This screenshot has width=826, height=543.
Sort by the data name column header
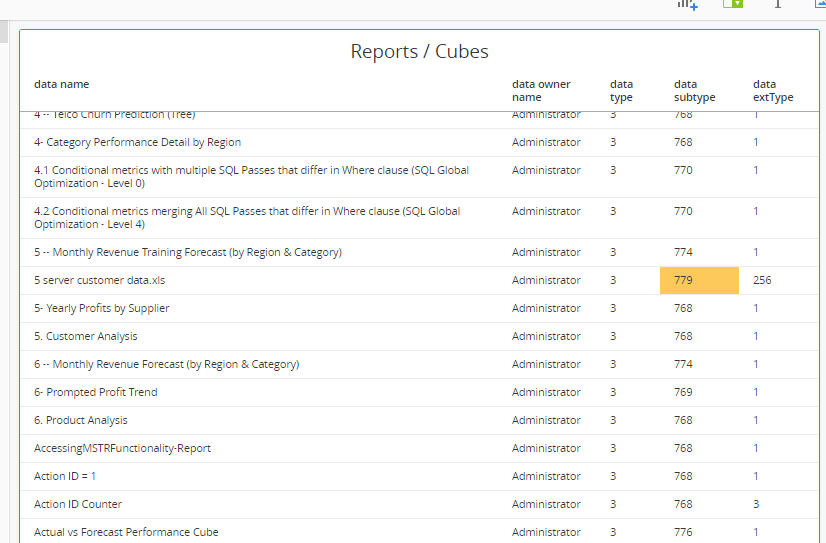coord(61,85)
